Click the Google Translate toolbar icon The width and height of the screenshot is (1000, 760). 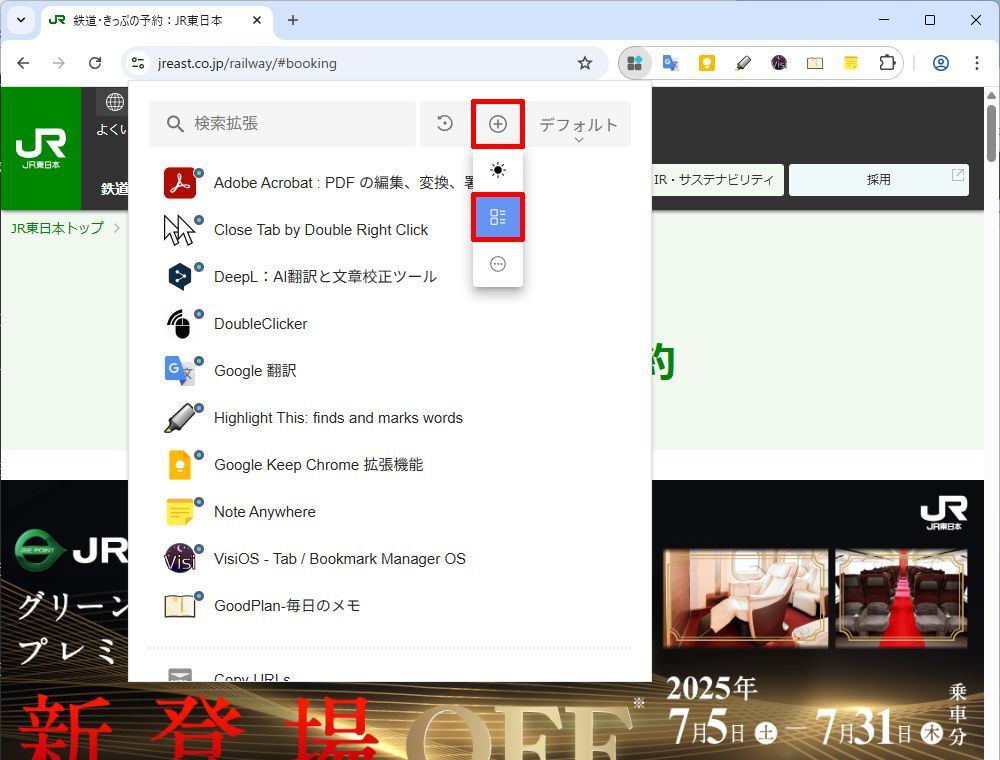coord(670,63)
